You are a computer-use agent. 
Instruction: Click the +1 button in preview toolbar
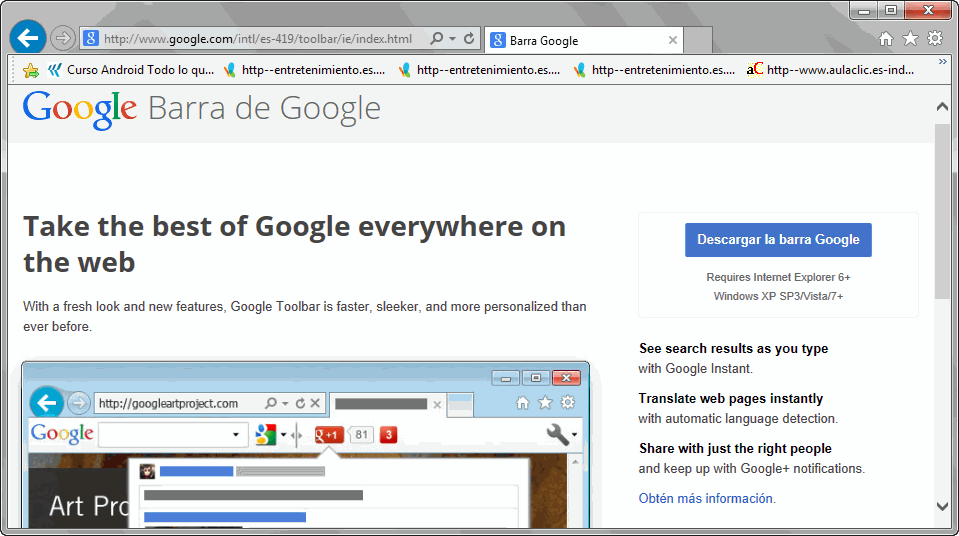pos(328,435)
